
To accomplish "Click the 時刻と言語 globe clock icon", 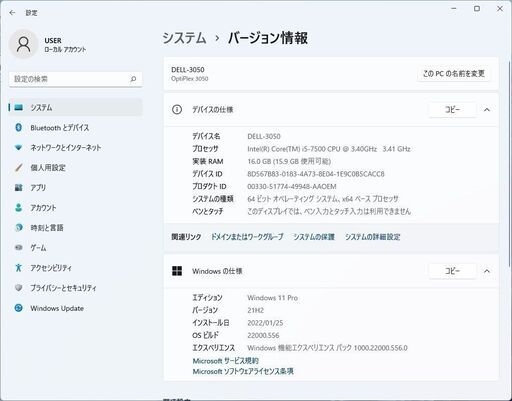I will click(x=19, y=227).
